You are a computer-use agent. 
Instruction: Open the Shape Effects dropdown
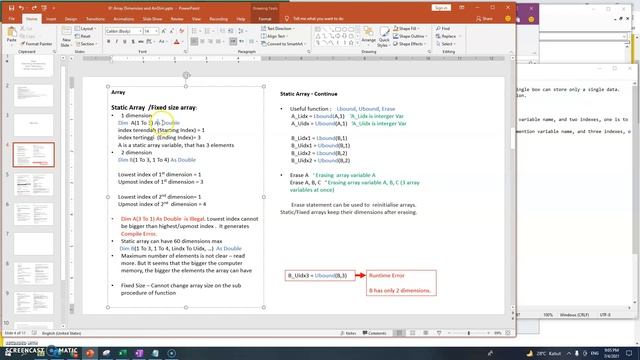(409, 44)
